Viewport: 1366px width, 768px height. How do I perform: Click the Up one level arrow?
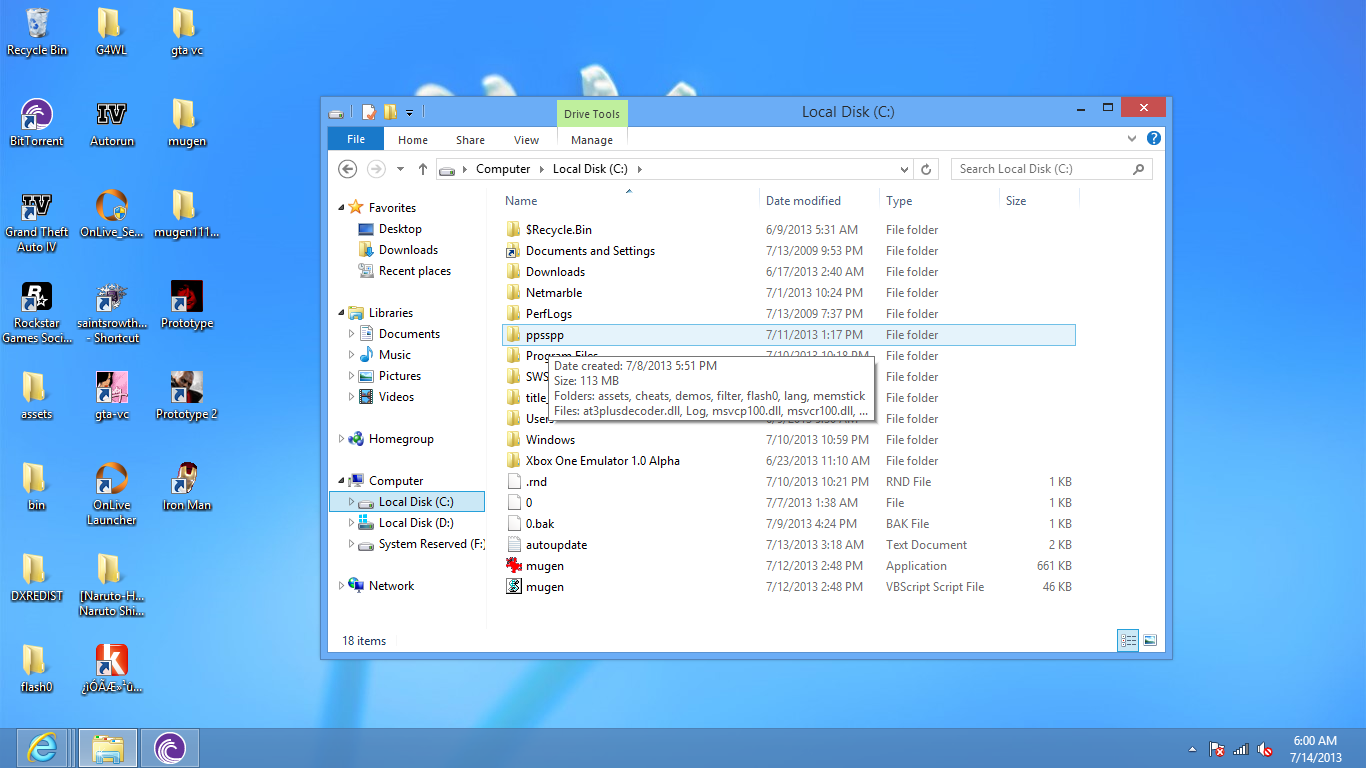point(423,169)
